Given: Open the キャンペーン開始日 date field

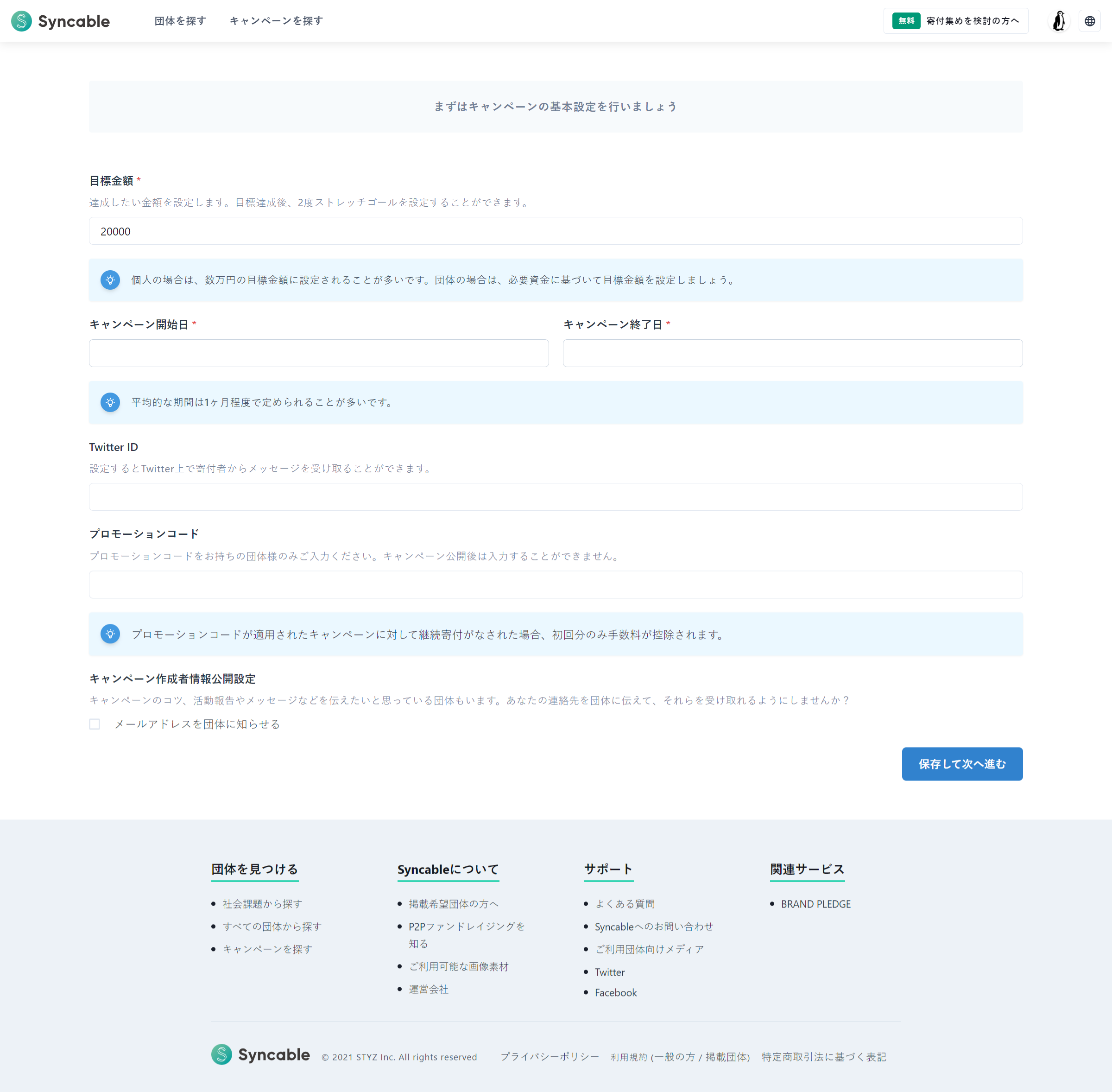Looking at the screenshot, I should [x=319, y=353].
